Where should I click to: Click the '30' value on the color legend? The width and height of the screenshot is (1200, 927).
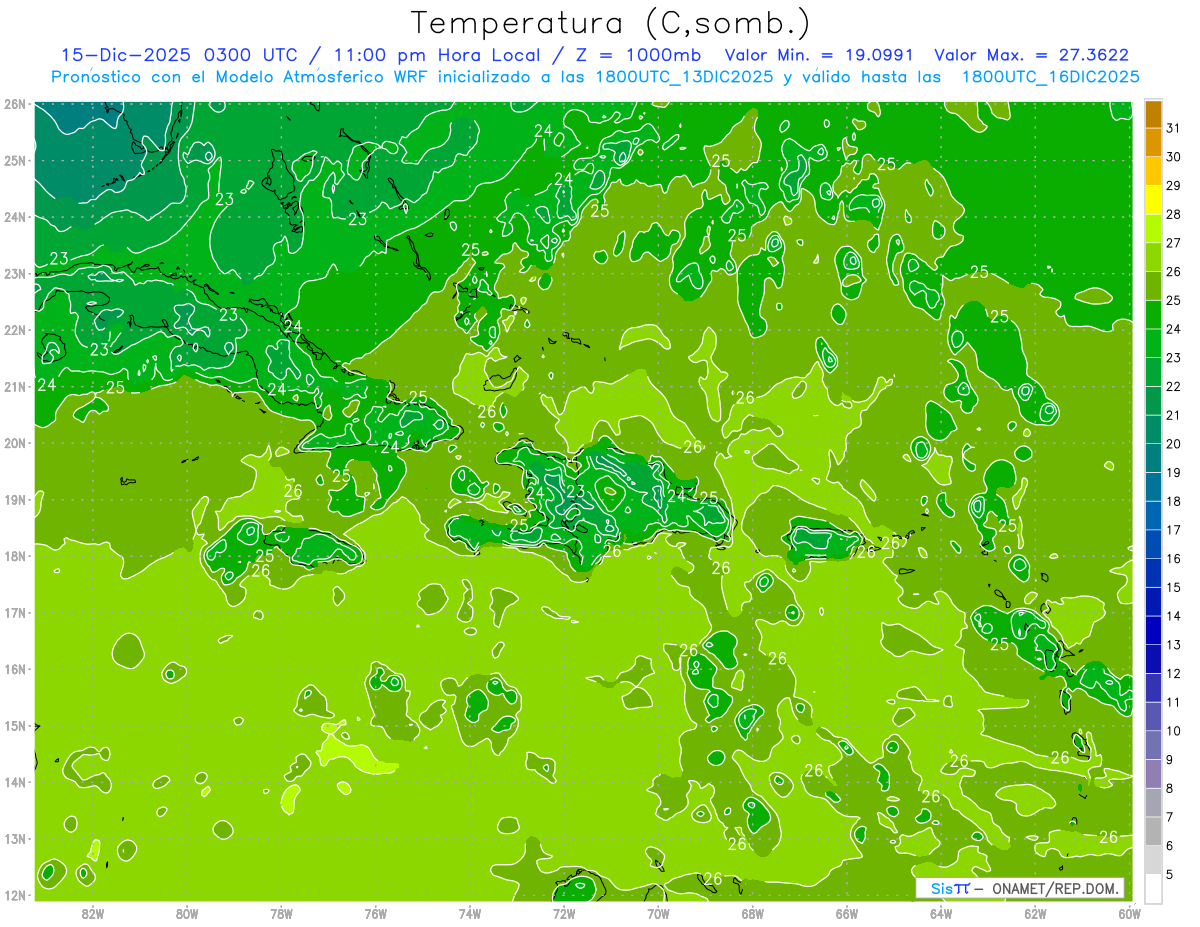[1174, 157]
